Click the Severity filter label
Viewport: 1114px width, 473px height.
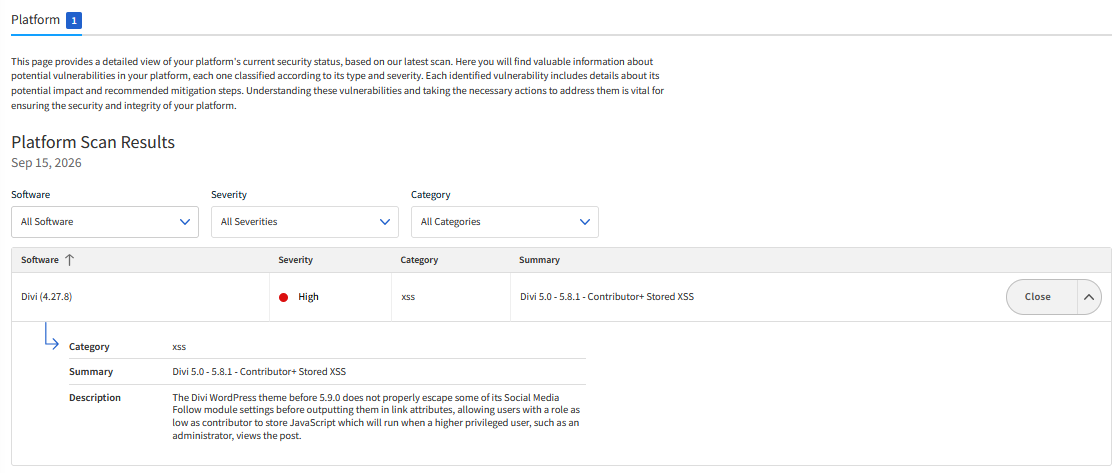pos(229,194)
